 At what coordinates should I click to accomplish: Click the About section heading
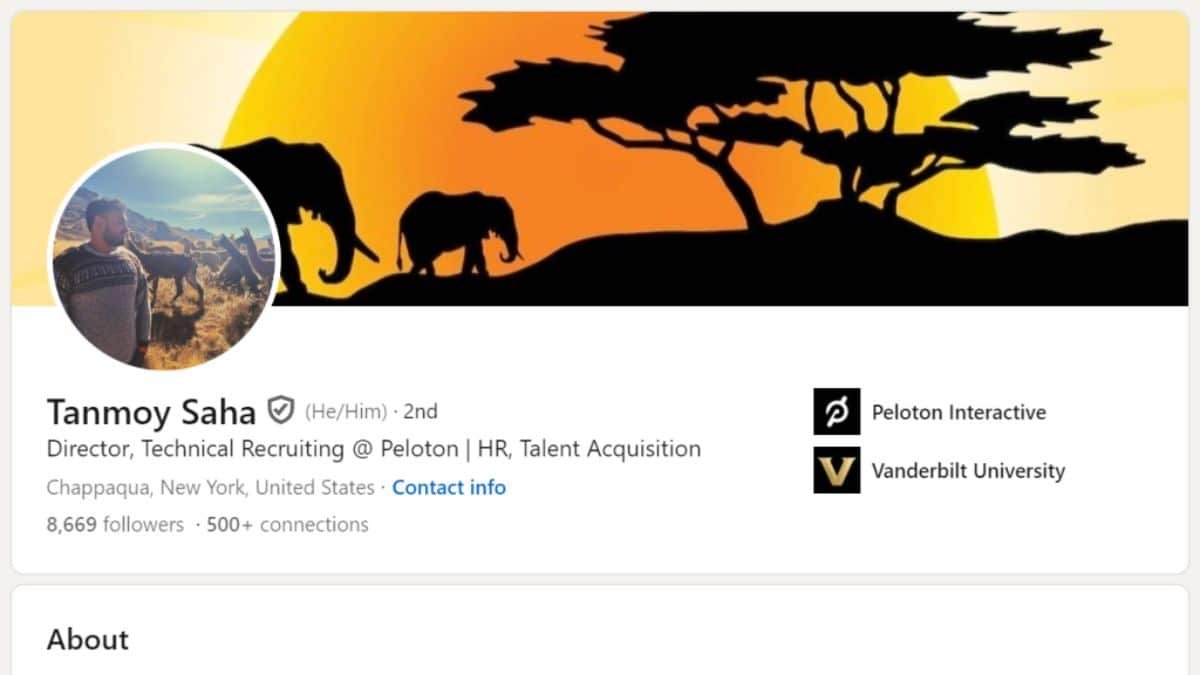88,640
